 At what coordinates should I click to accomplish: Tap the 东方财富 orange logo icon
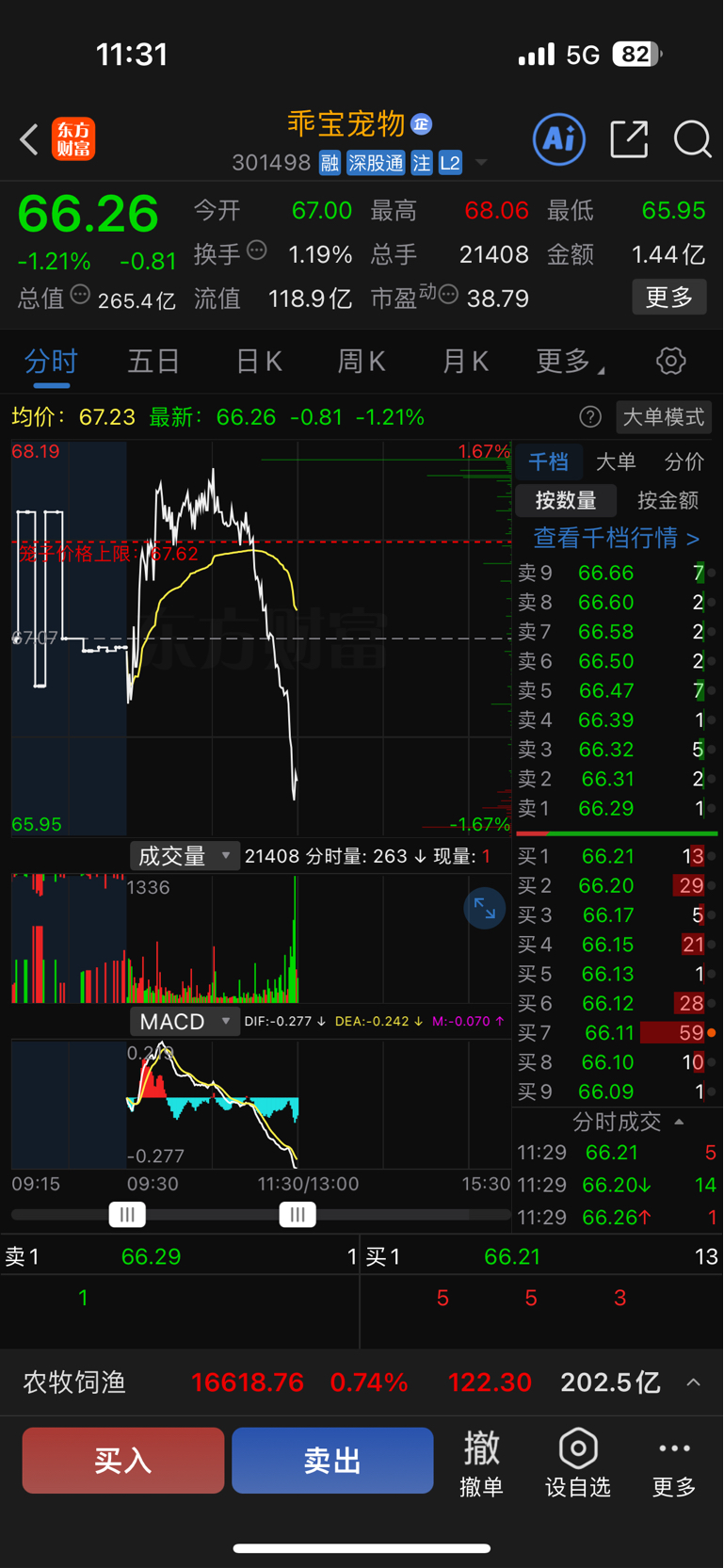click(73, 139)
